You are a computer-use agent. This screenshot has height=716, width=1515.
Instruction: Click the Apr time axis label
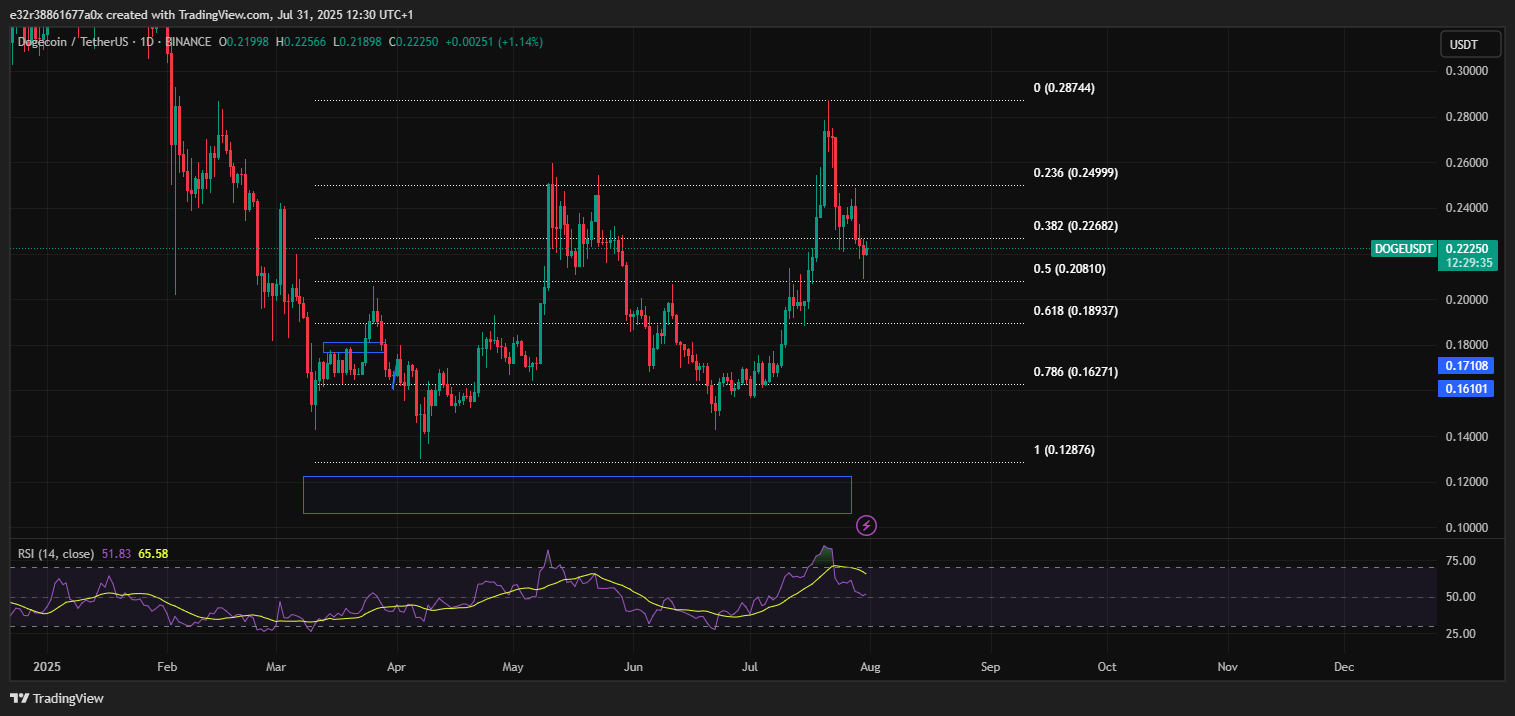point(396,666)
